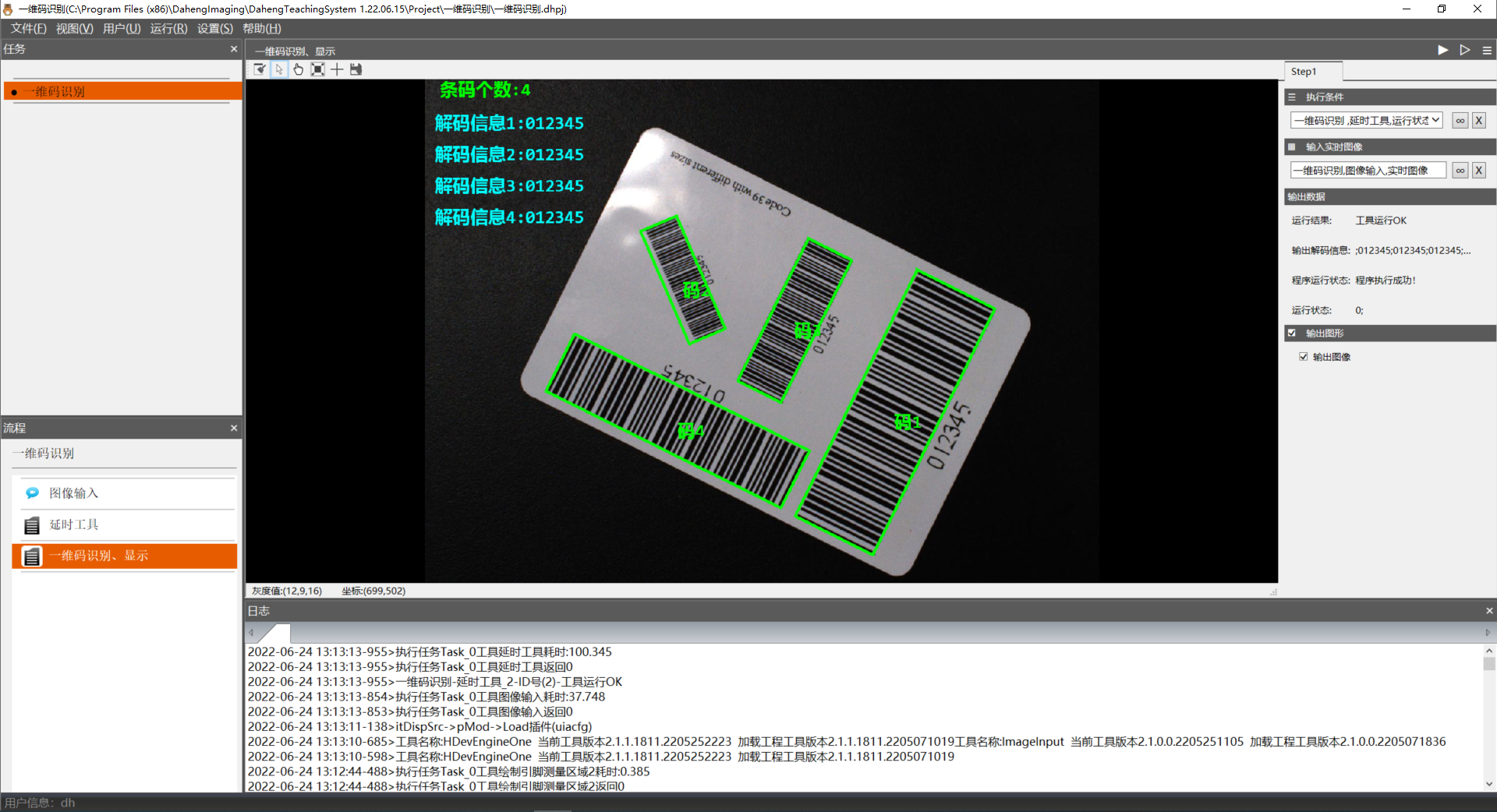
Task: Click X button beside 执行条件 dropdown
Action: coord(1479,121)
